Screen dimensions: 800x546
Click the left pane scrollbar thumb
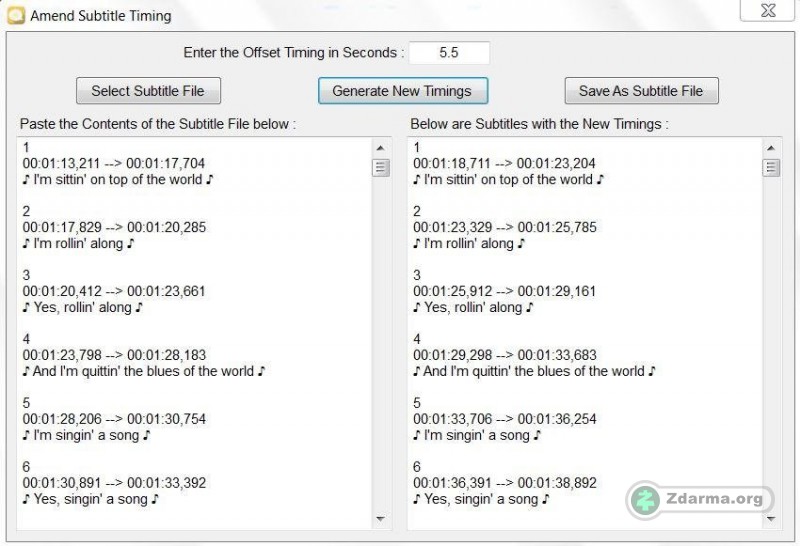pos(380,167)
